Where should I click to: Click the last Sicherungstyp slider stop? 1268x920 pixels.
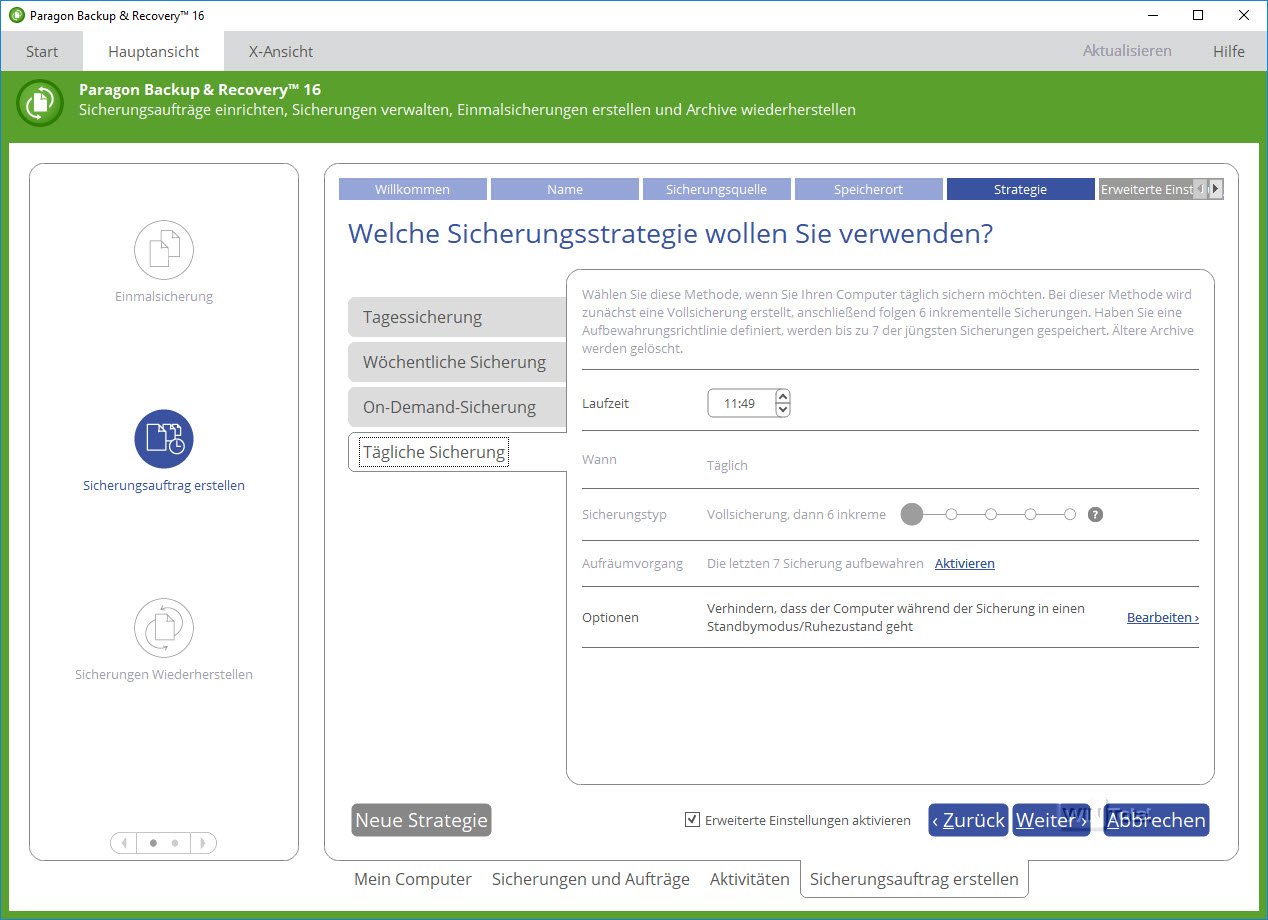(x=1070, y=515)
